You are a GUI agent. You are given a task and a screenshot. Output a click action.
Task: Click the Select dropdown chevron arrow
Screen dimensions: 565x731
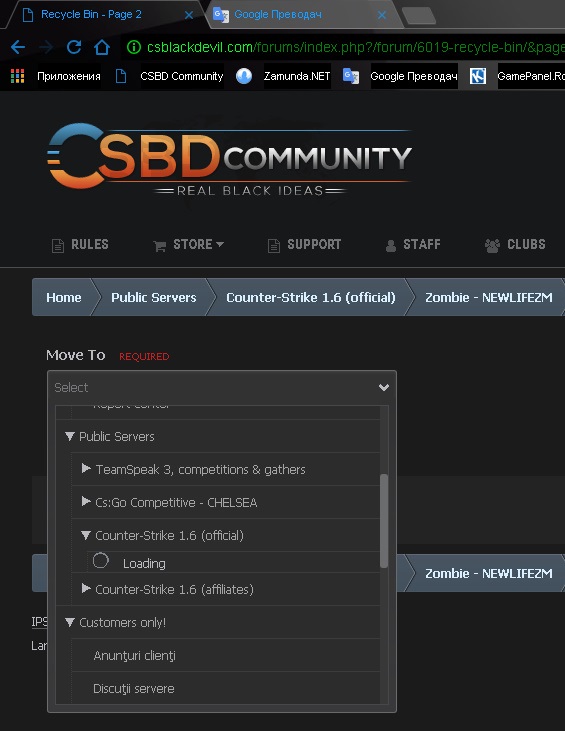(x=384, y=387)
